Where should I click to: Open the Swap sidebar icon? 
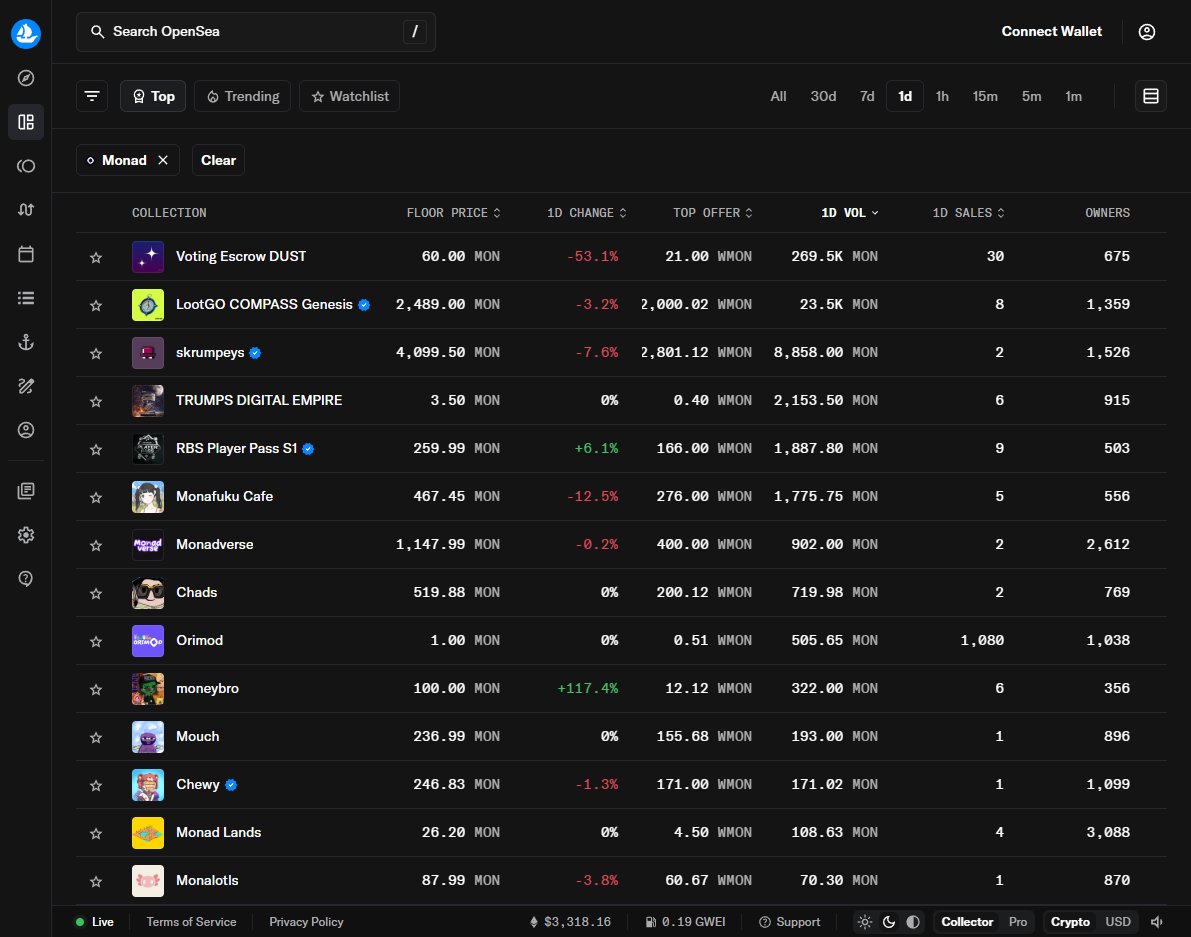click(x=26, y=210)
